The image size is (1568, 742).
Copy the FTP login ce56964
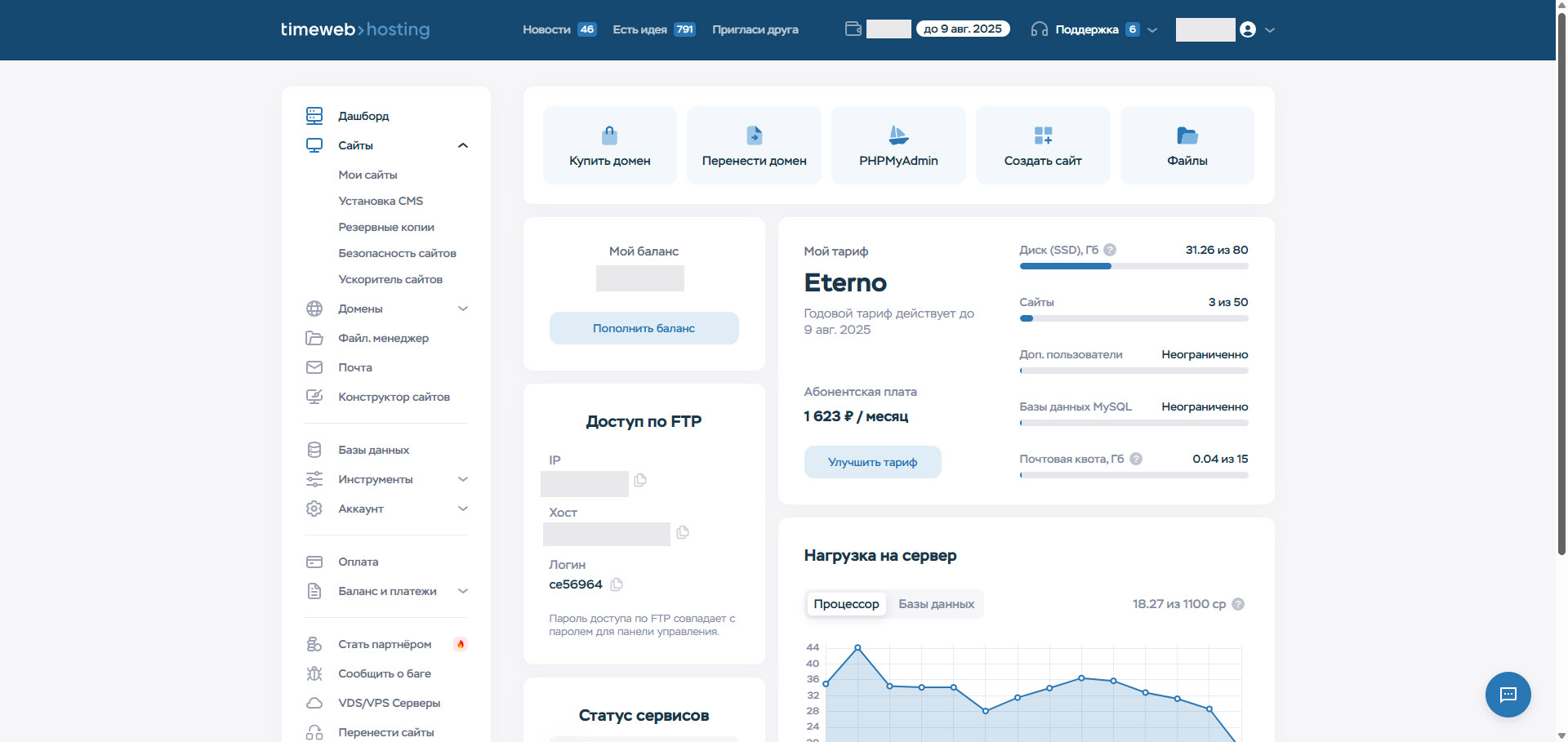click(x=617, y=584)
